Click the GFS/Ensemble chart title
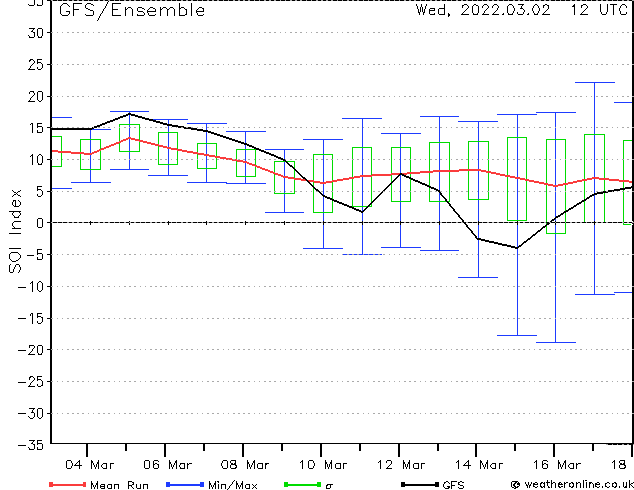Screen dimensions: 634x490 pyautogui.click(x=132, y=10)
